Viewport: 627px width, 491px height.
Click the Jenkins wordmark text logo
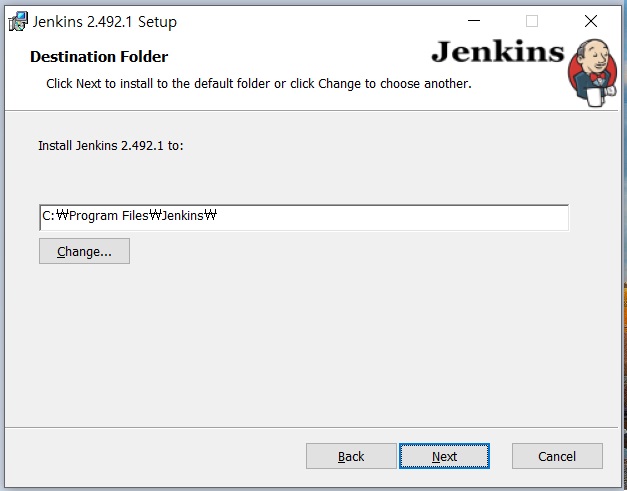tap(497, 52)
